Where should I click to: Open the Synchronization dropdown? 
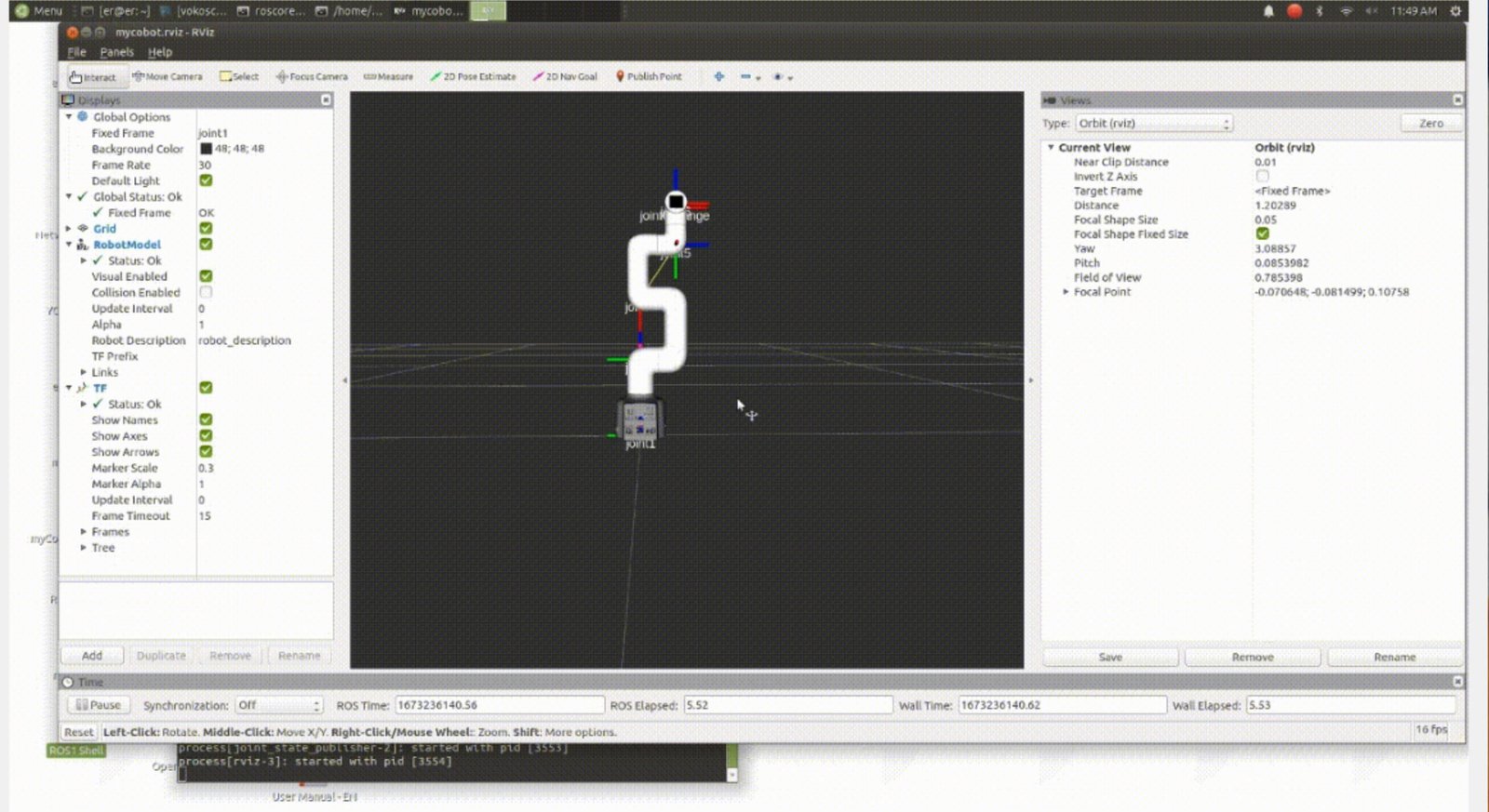pyautogui.click(x=278, y=705)
